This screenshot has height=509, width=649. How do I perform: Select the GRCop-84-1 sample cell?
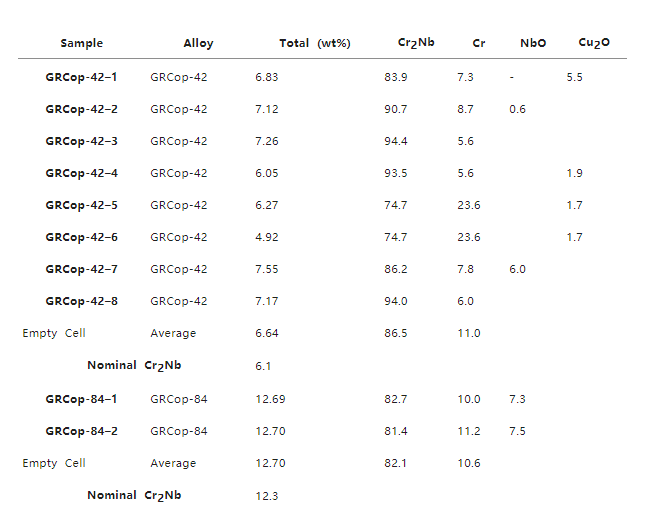point(81,399)
